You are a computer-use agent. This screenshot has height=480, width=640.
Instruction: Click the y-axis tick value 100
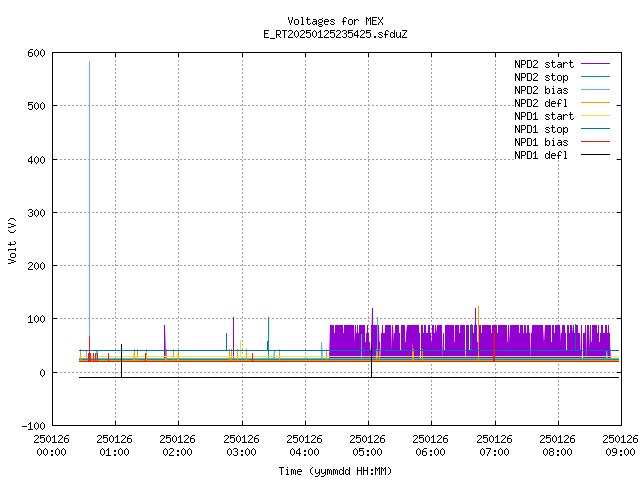(x=37, y=319)
